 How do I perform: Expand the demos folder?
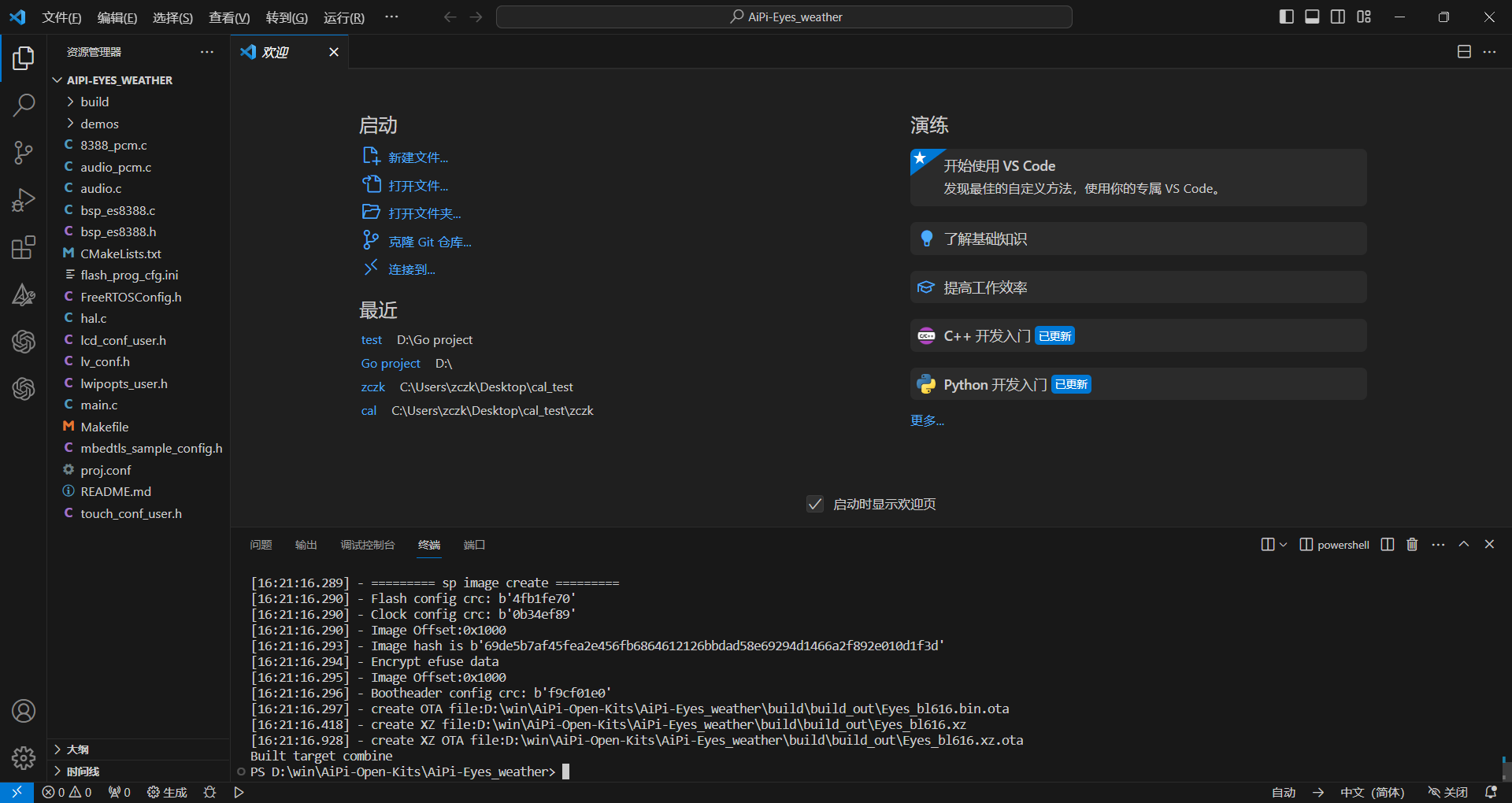coord(139,124)
